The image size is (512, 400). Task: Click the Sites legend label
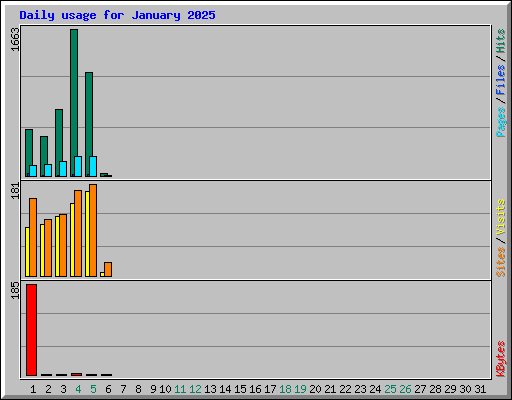tap(500, 262)
